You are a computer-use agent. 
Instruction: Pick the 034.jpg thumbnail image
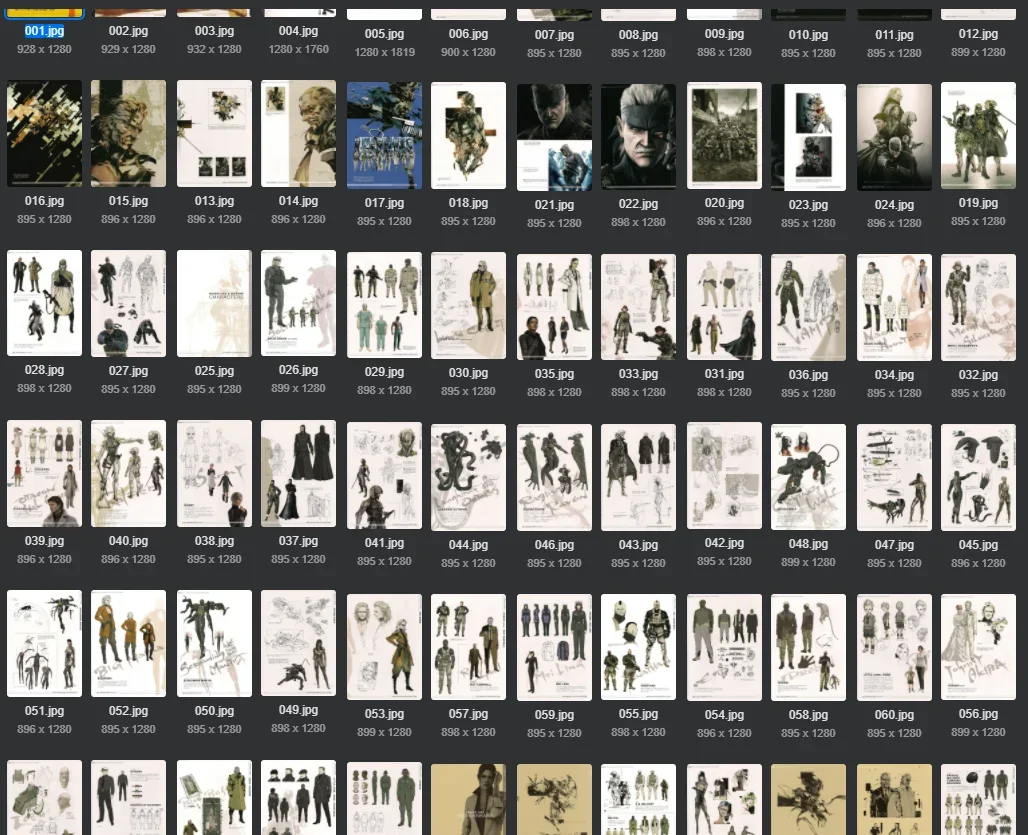point(894,307)
